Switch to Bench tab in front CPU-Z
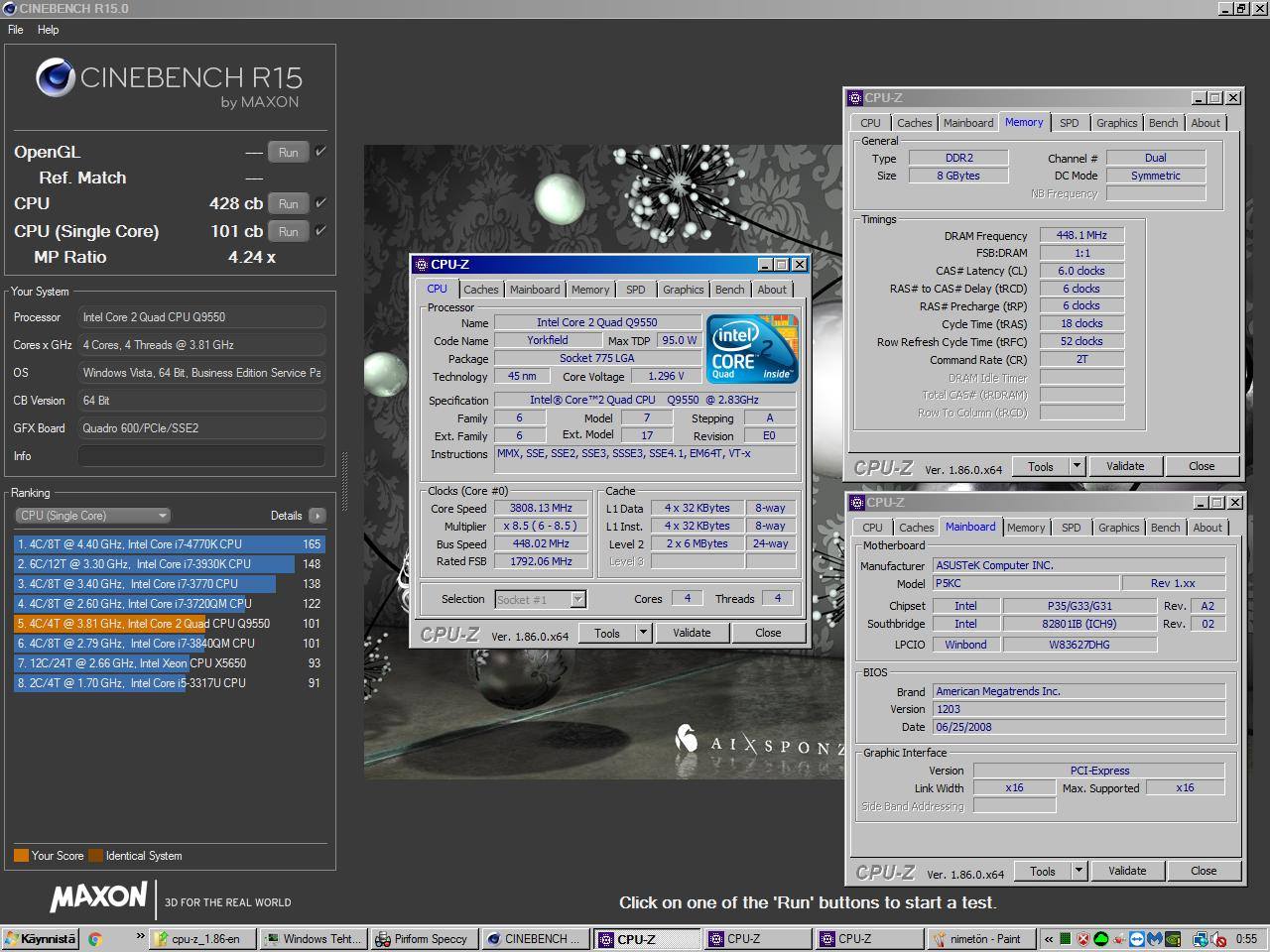1270x952 pixels. click(730, 290)
